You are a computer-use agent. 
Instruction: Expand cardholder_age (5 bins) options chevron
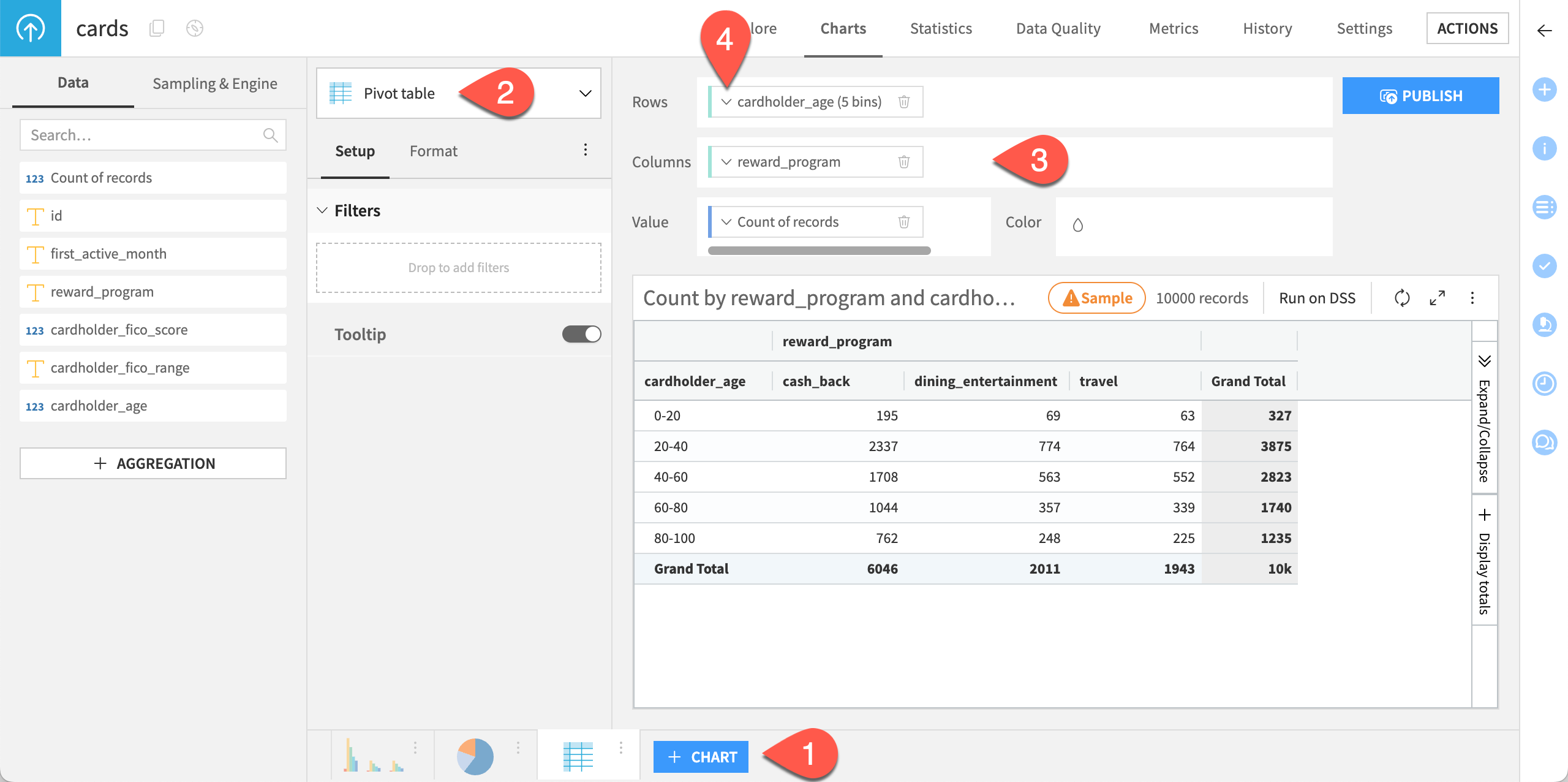726,102
